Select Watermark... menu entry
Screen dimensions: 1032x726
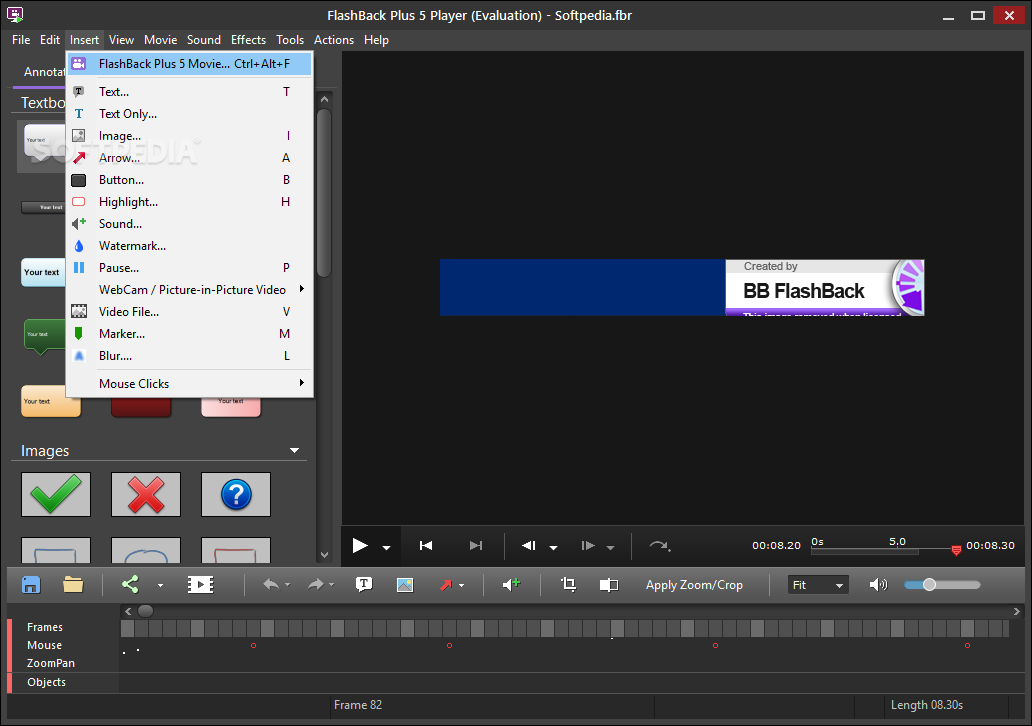(x=190, y=246)
